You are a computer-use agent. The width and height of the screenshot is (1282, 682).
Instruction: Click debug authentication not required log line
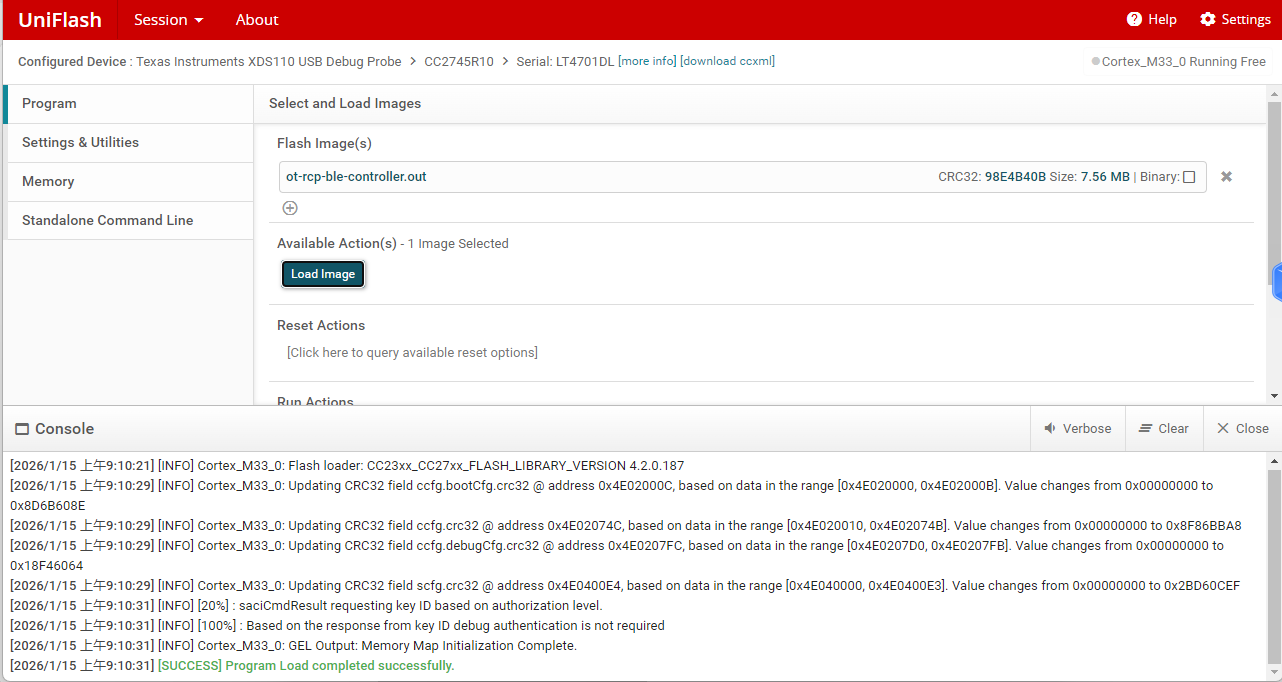tap(337, 625)
